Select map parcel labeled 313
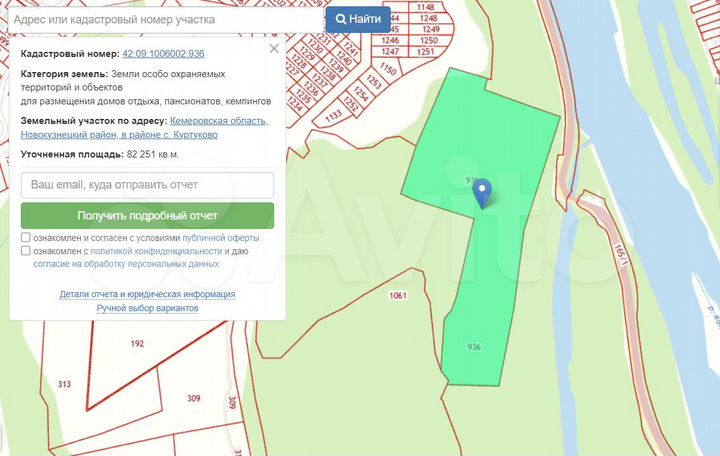This screenshot has width=720, height=456. click(x=64, y=384)
